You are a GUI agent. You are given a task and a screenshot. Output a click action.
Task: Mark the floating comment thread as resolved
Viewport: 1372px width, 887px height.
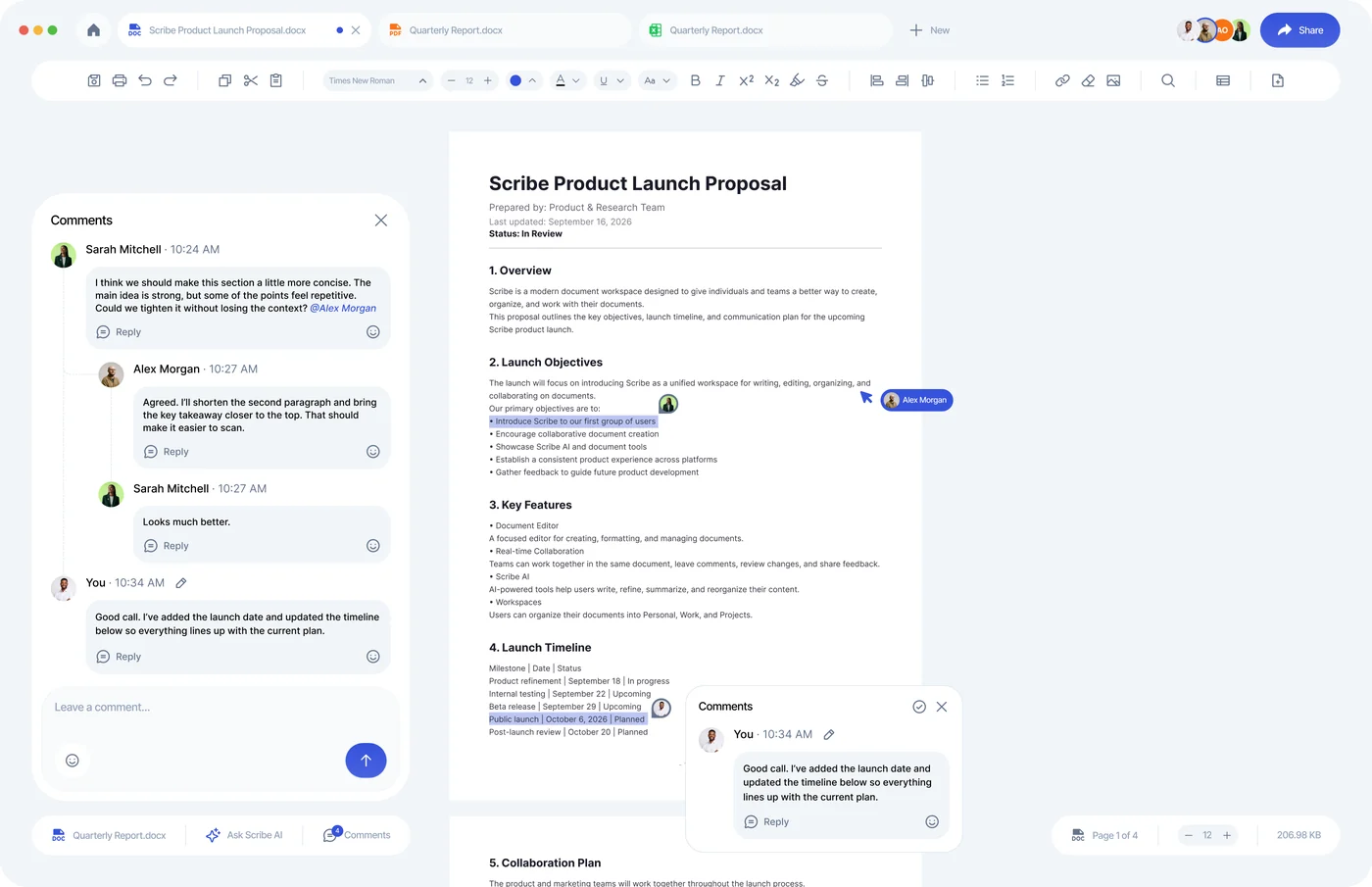(919, 707)
